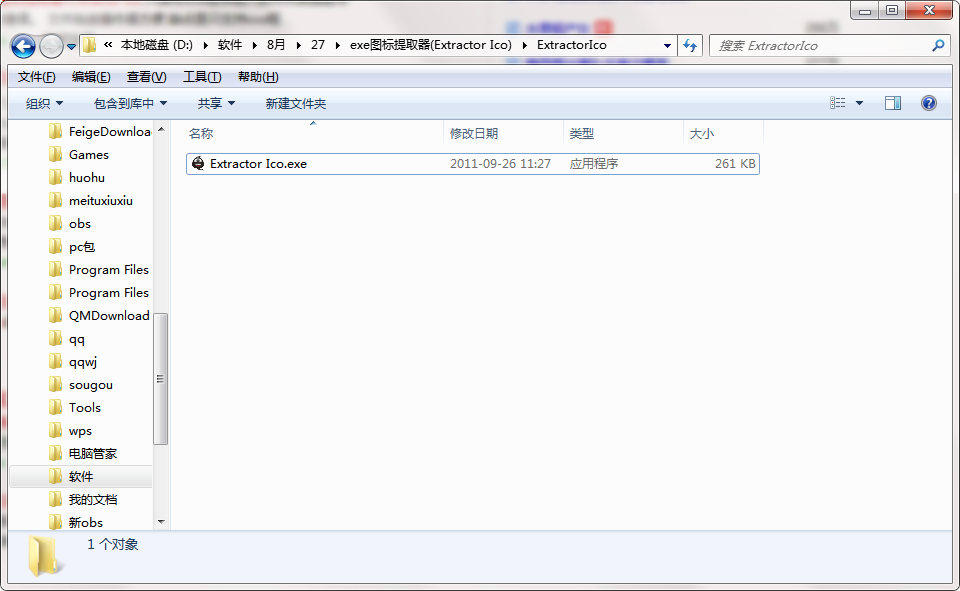Expand the arrow after 27 in address path

(x=337, y=45)
